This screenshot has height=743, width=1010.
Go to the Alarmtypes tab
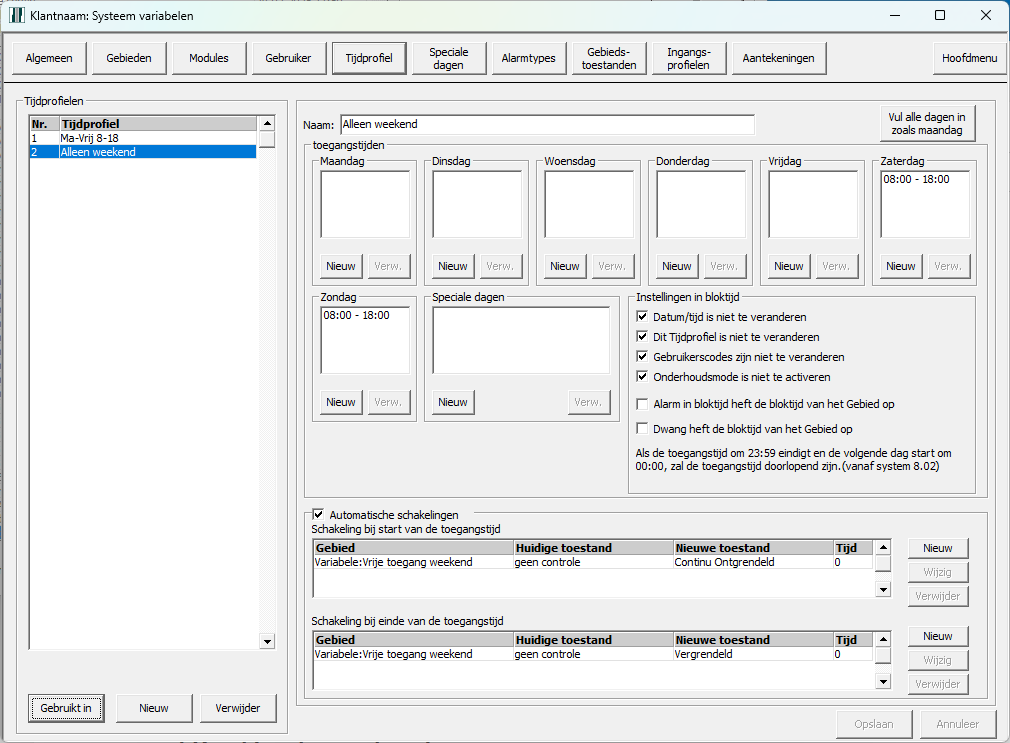(528, 58)
